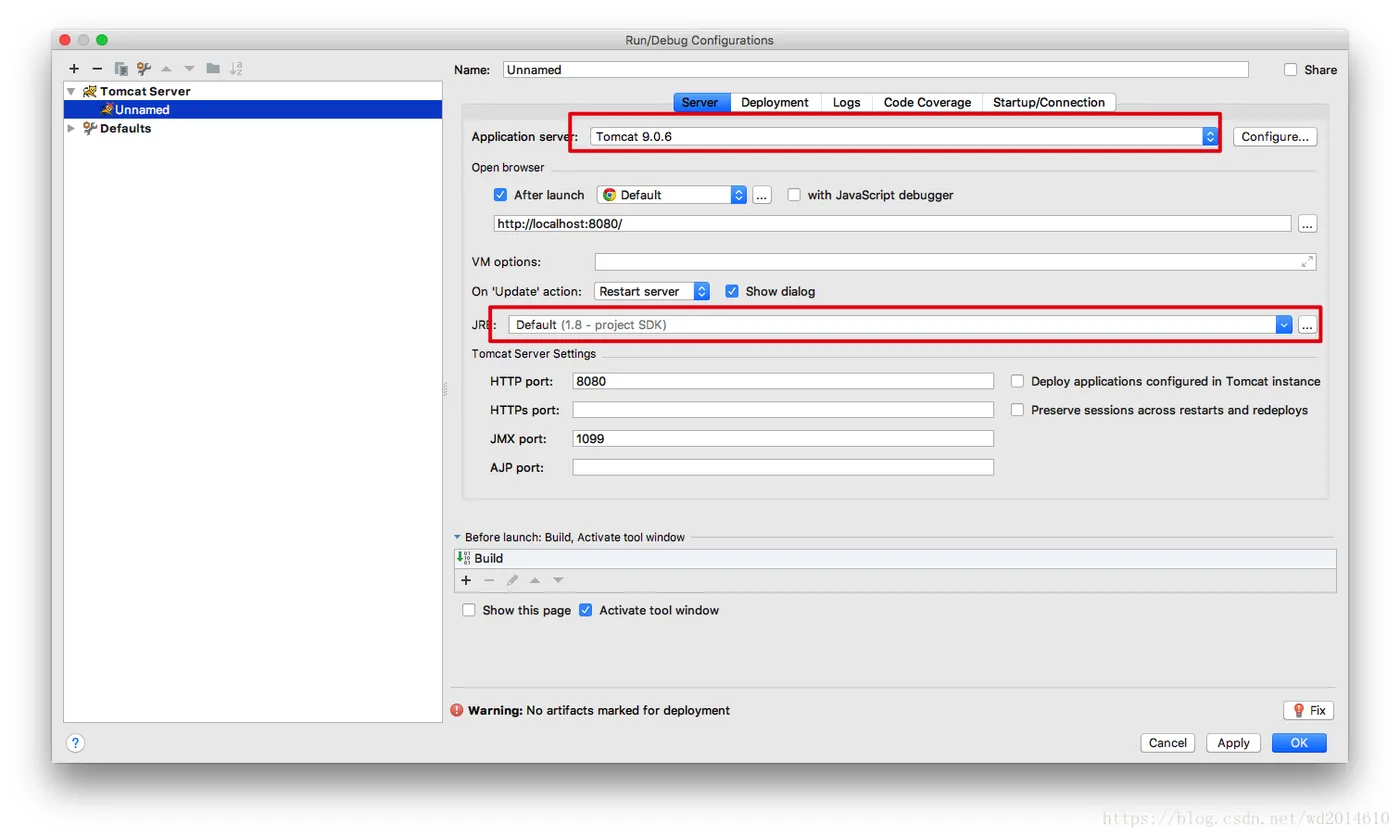Toggle the Share checkbox
The height and width of the screenshot is (837, 1400).
[1291, 70]
